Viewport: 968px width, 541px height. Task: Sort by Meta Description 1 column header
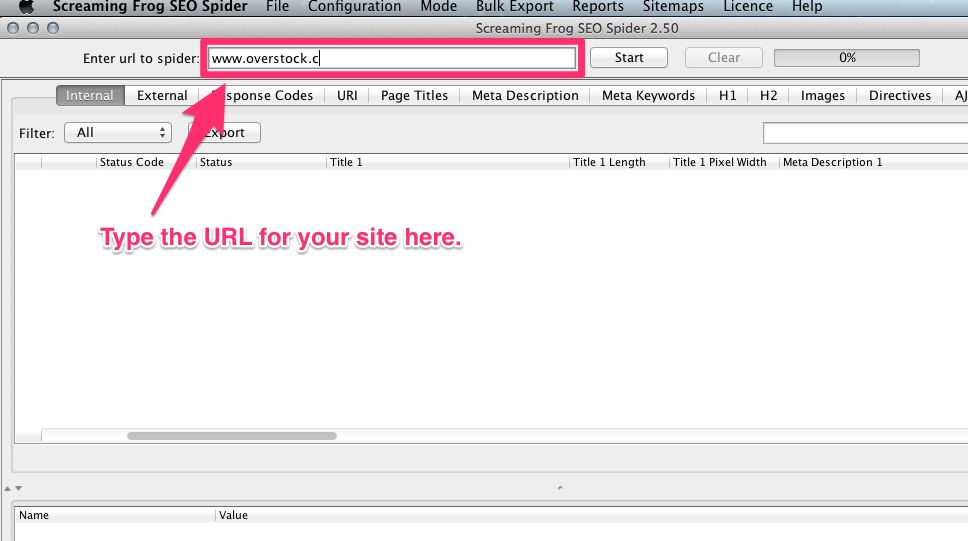tap(874, 162)
